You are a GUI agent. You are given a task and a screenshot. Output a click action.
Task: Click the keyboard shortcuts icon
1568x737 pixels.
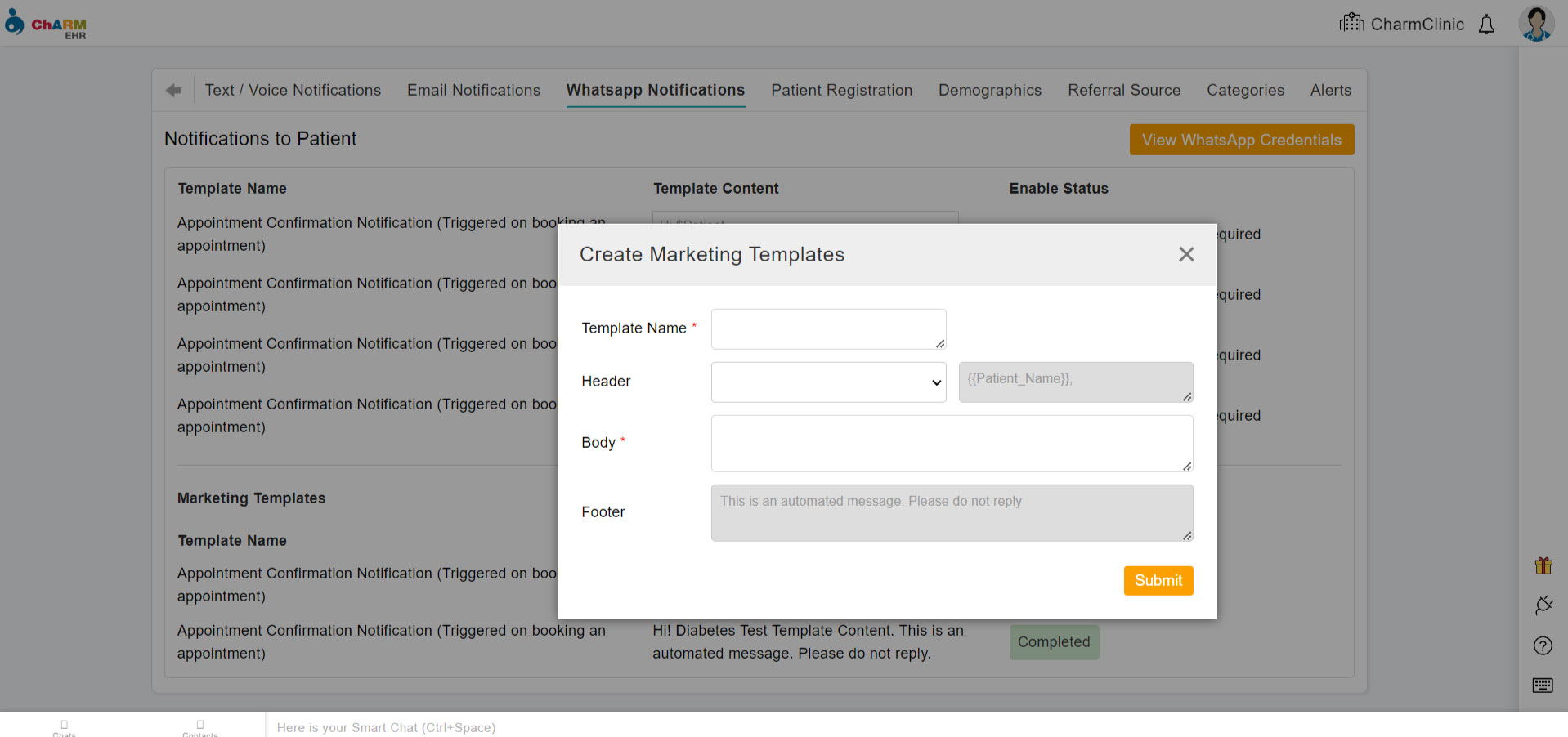click(x=1543, y=686)
